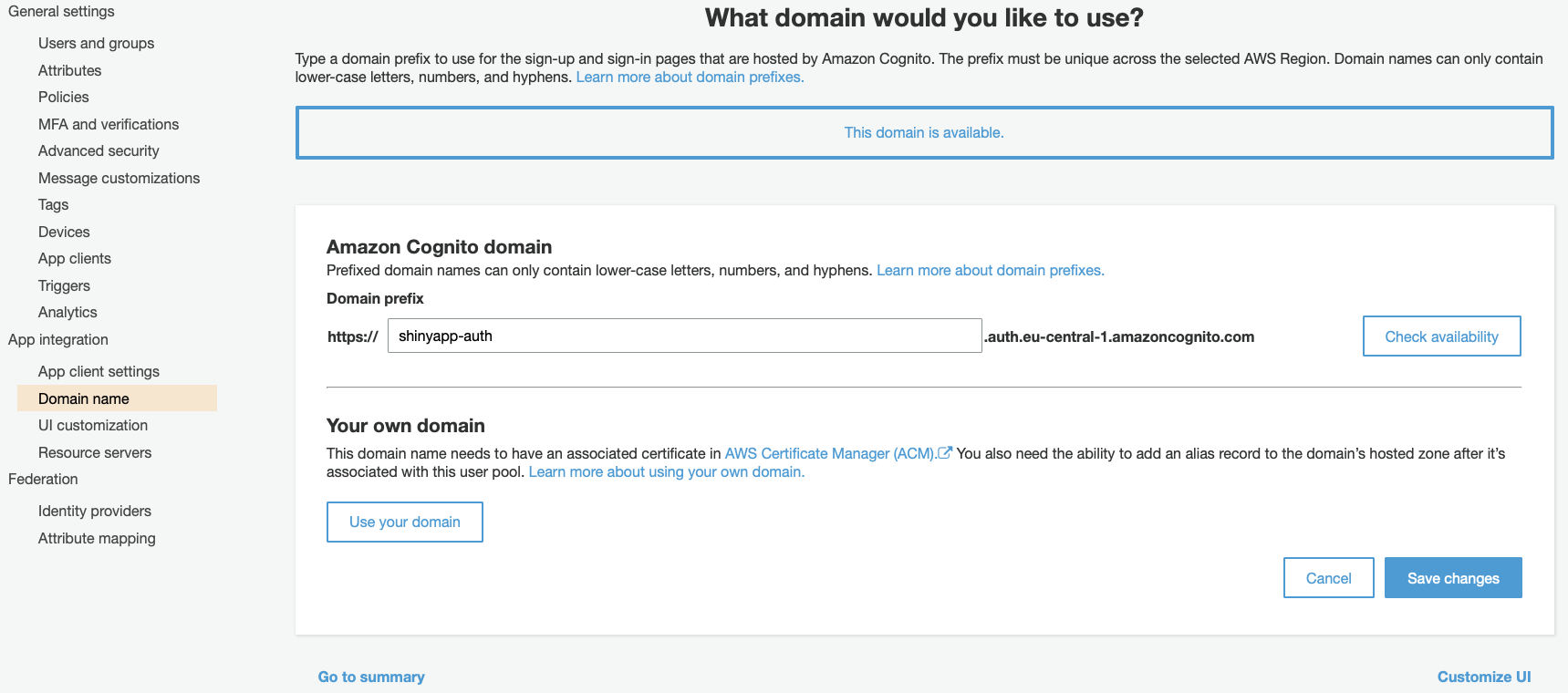This screenshot has height=693, width=1568.
Task: Click 'This domain is available.' message
Action: [924, 133]
